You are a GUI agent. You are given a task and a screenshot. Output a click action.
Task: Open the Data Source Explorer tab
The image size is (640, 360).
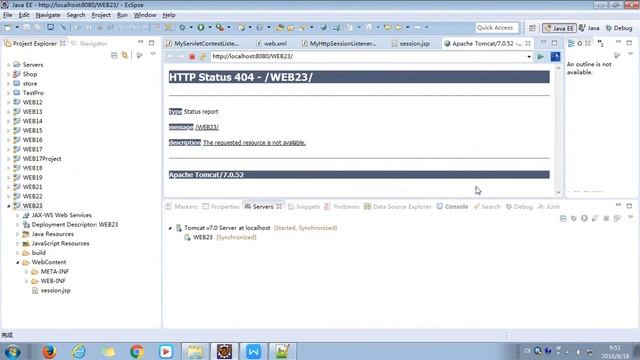click(x=398, y=207)
